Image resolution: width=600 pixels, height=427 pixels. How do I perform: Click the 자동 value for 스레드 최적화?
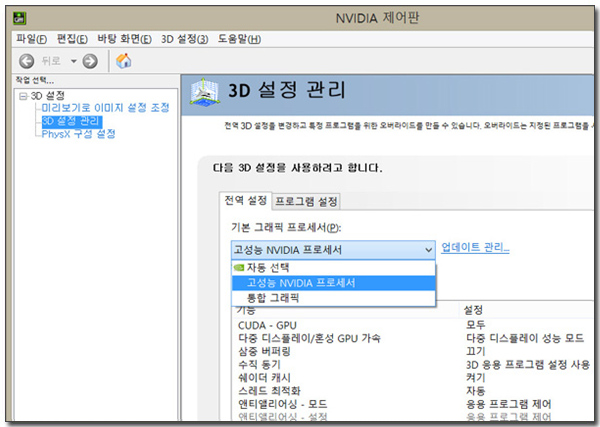476,391
